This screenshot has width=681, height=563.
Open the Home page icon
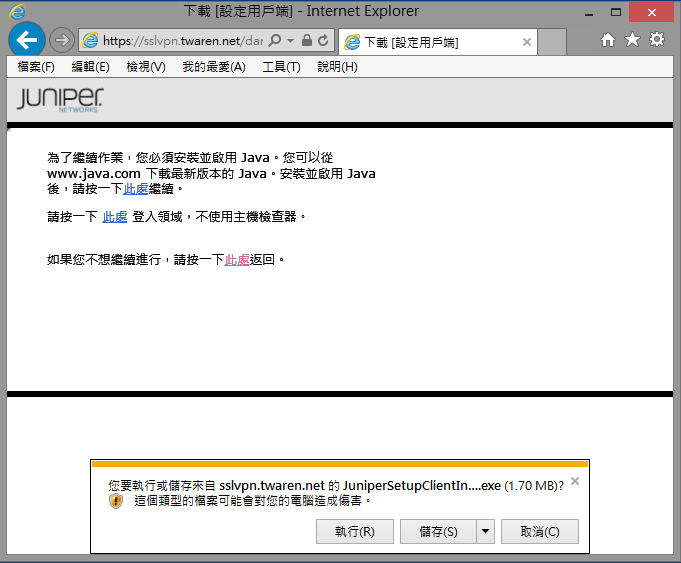click(x=608, y=40)
